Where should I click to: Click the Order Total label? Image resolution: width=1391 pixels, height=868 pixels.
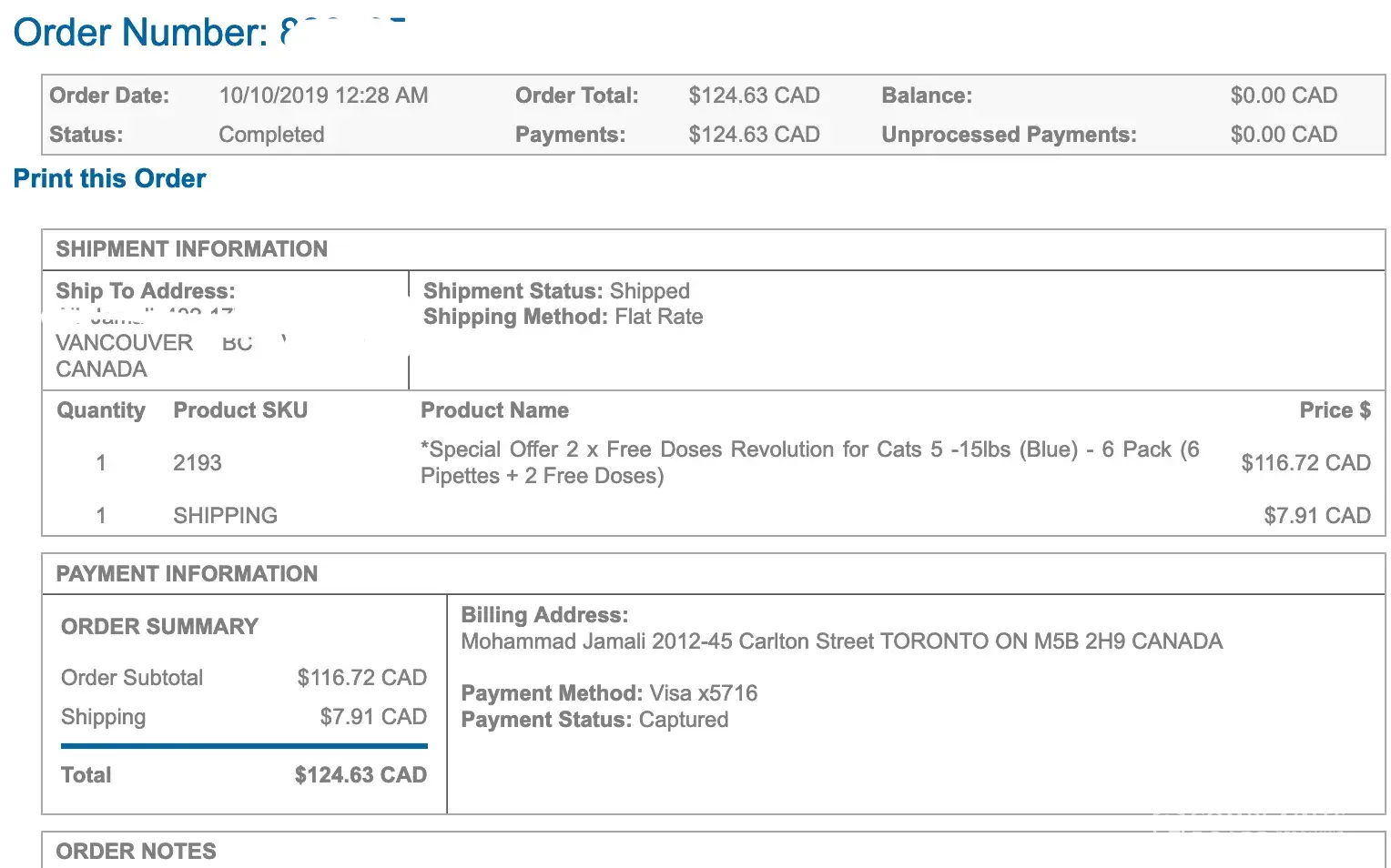pos(576,96)
